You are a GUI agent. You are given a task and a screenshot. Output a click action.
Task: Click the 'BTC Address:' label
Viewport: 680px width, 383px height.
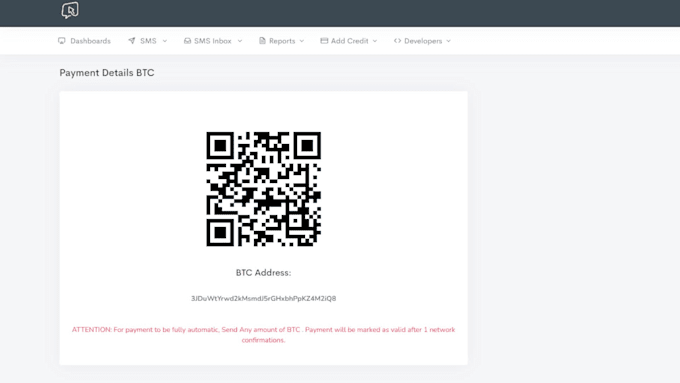(x=264, y=273)
